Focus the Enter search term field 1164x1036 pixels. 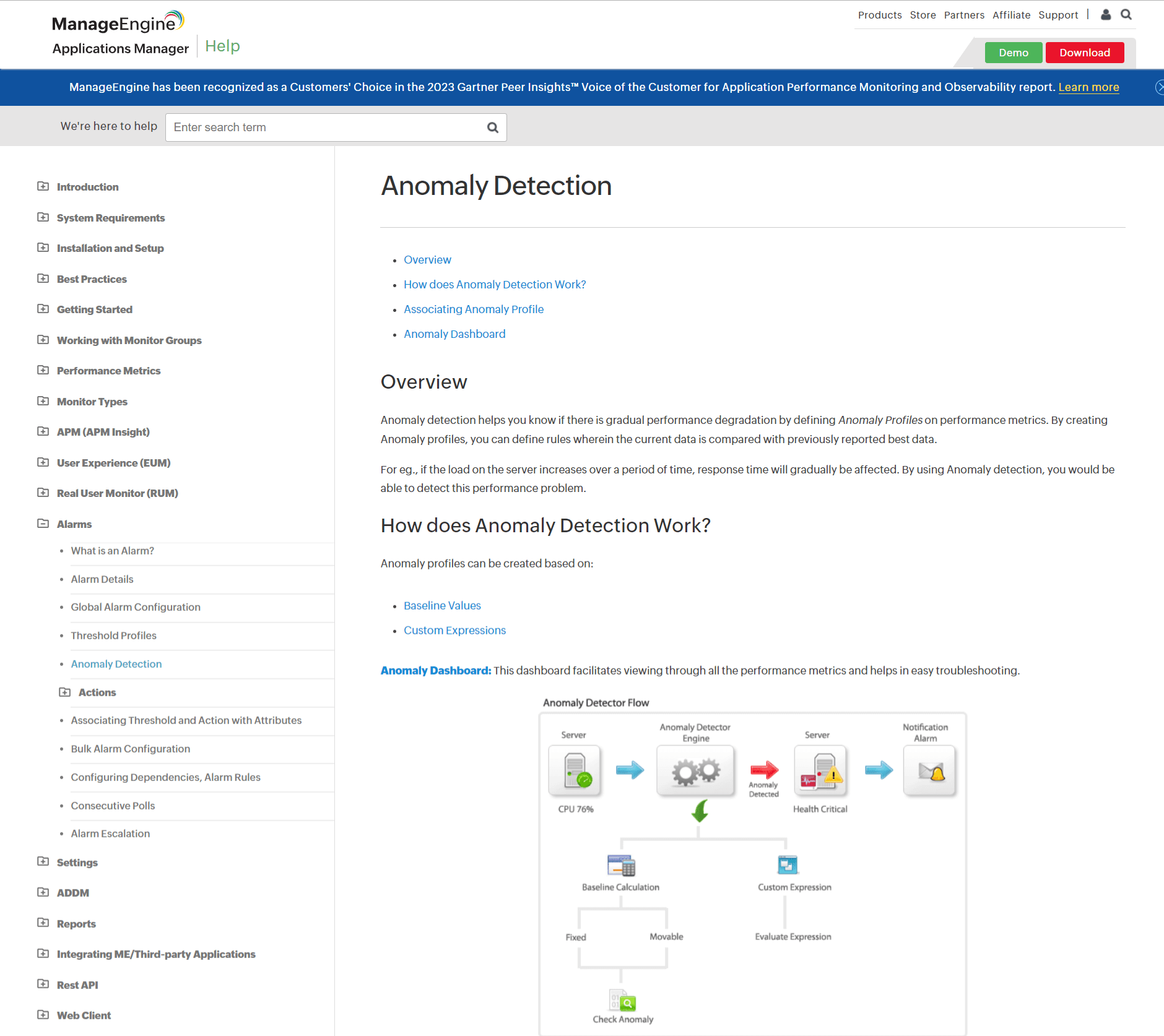336,127
